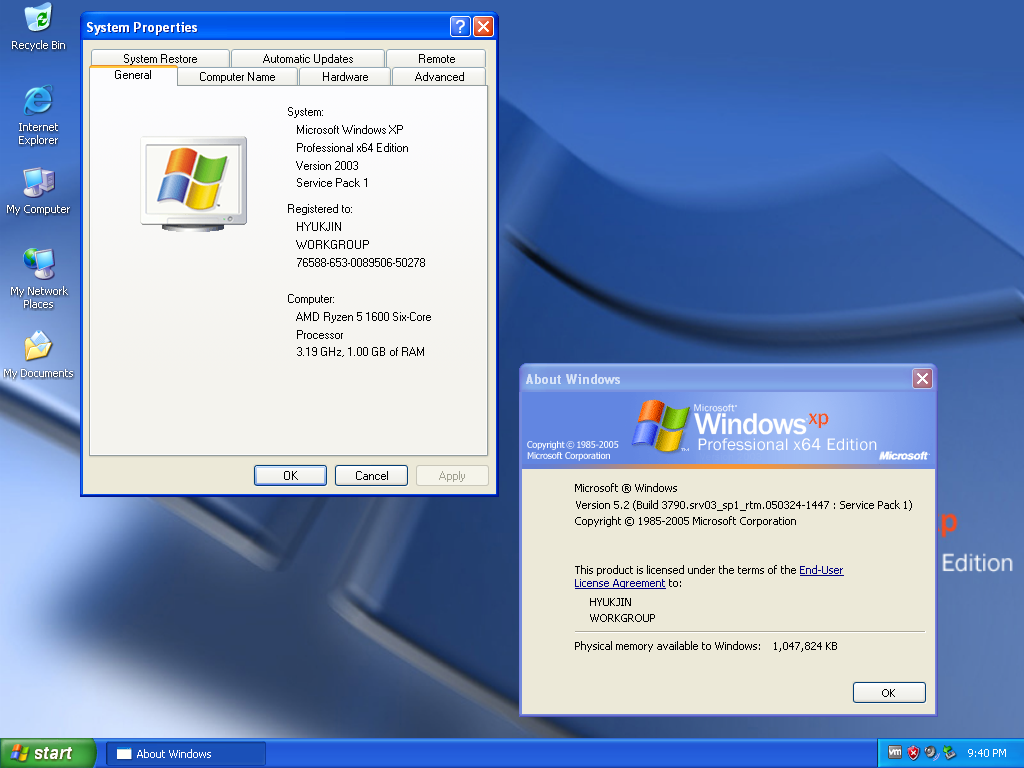Open the Start menu
The width and height of the screenshot is (1024, 768).
click(48, 753)
